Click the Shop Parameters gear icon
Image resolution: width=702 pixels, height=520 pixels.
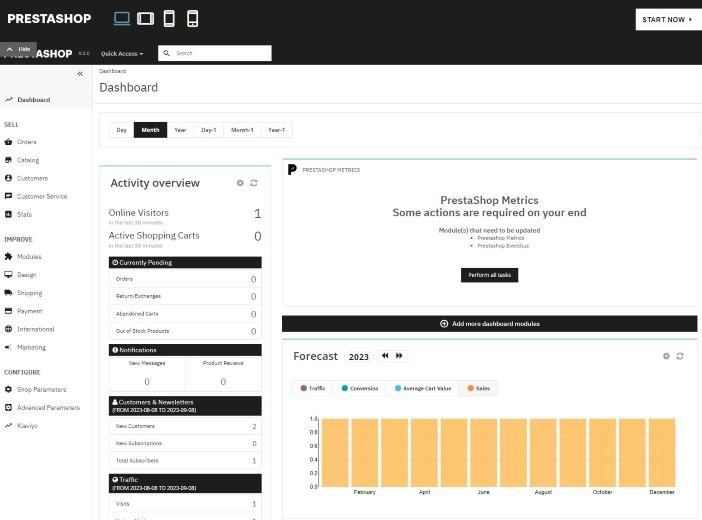(x=8, y=389)
